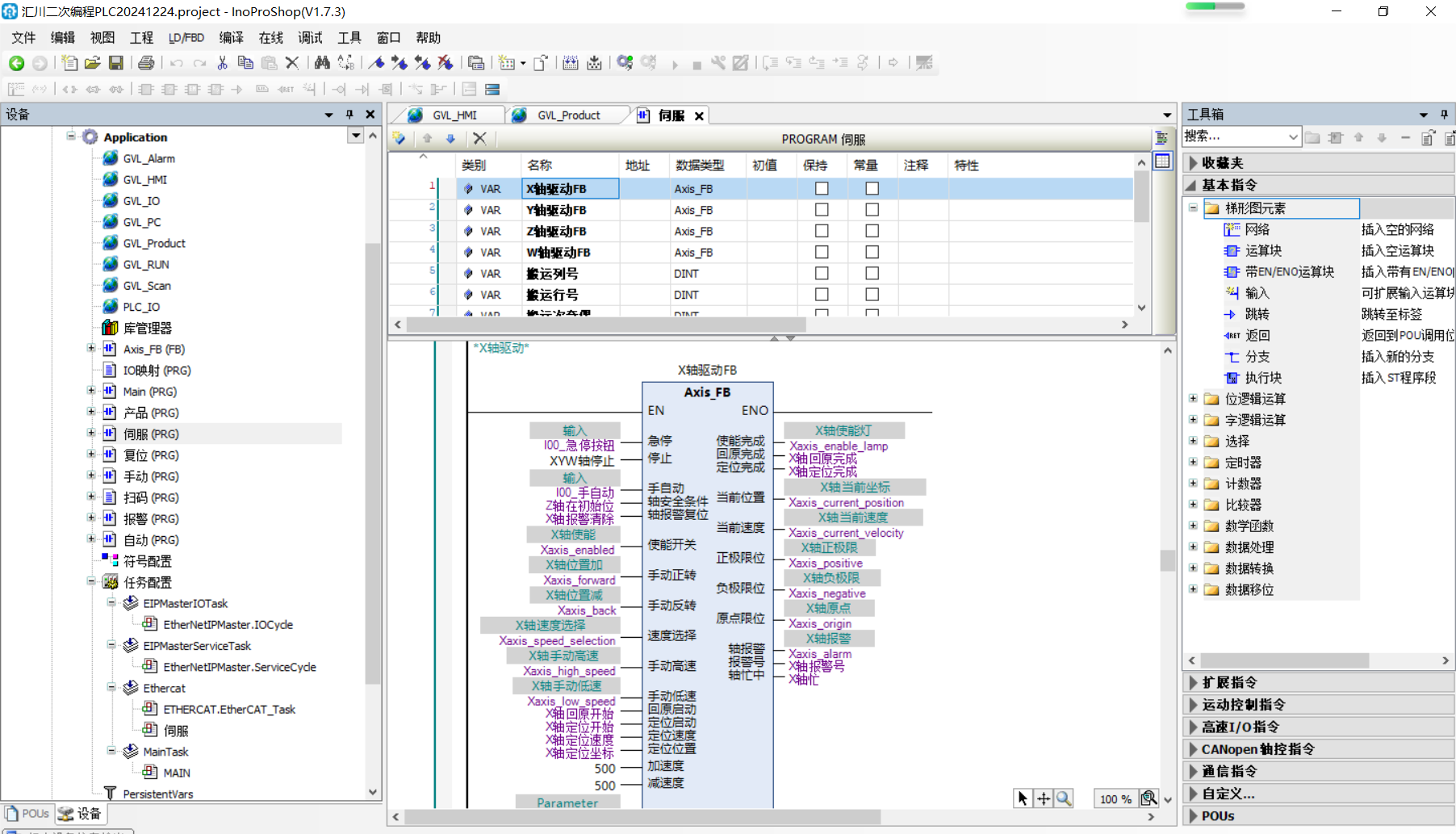This screenshot has height=834, width=1456.
Task: Switch to the GVL_Product tab
Action: (568, 115)
